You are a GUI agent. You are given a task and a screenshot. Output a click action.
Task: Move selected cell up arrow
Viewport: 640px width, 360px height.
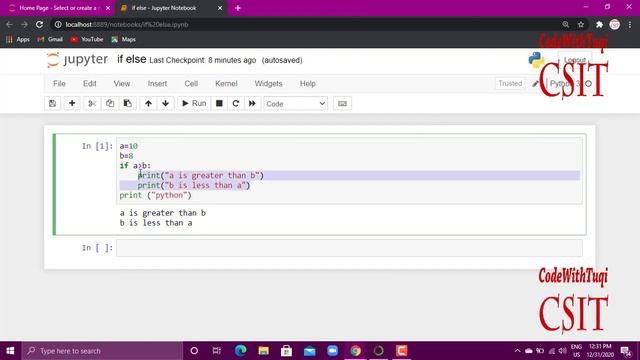[x=148, y=104]
